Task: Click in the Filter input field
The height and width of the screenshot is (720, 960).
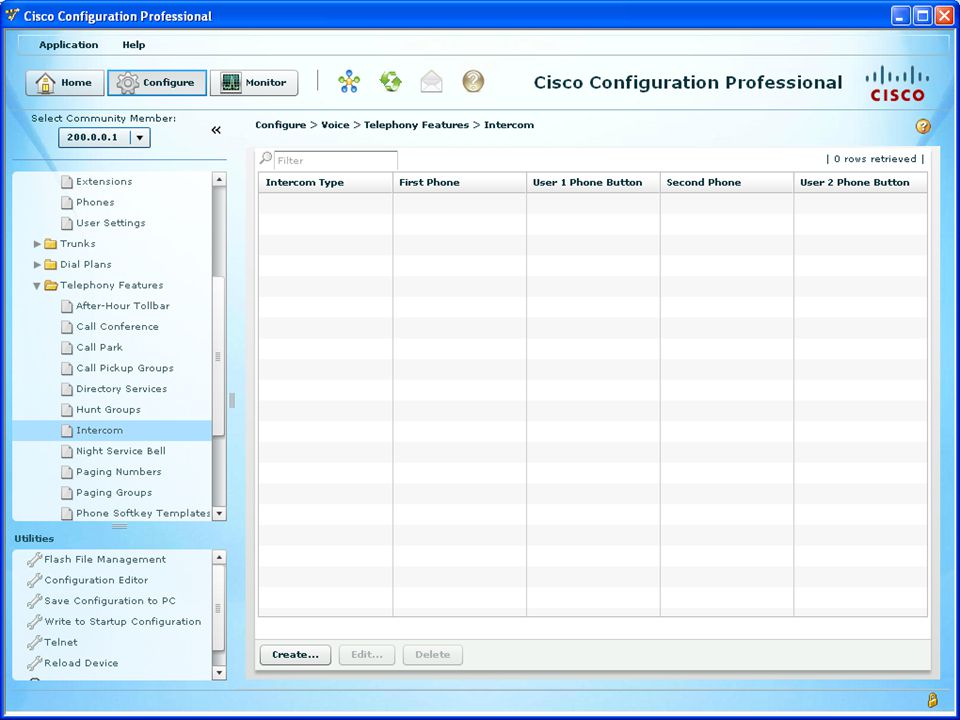Action: click(x=336, y=160)
